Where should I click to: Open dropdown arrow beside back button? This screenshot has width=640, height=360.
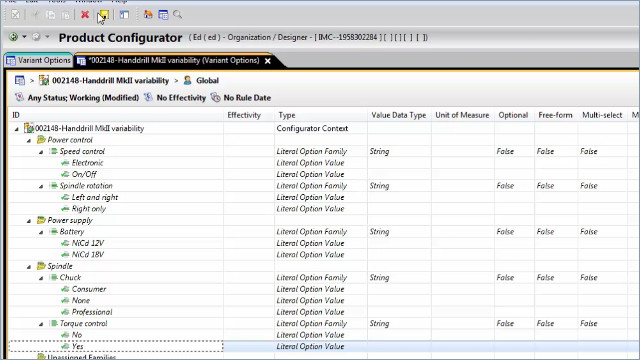(x=24, y=37)
